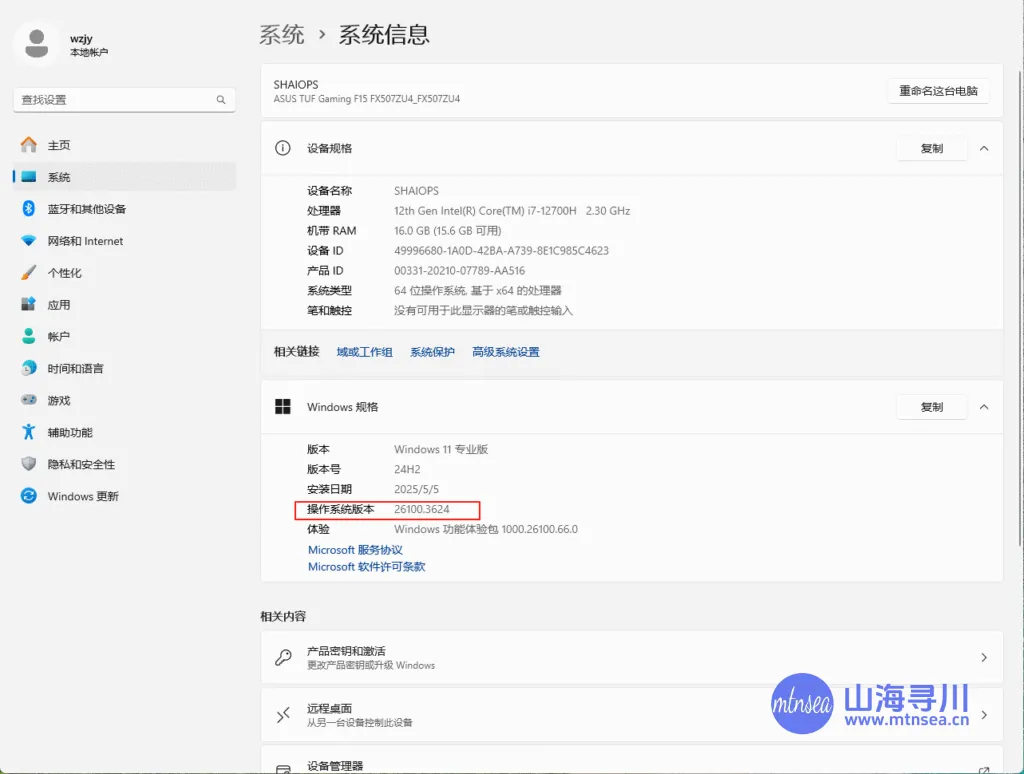Click the System (系统) monitor icon
The height and width of the screenshot is (774, 1024).
click(28, 177)
